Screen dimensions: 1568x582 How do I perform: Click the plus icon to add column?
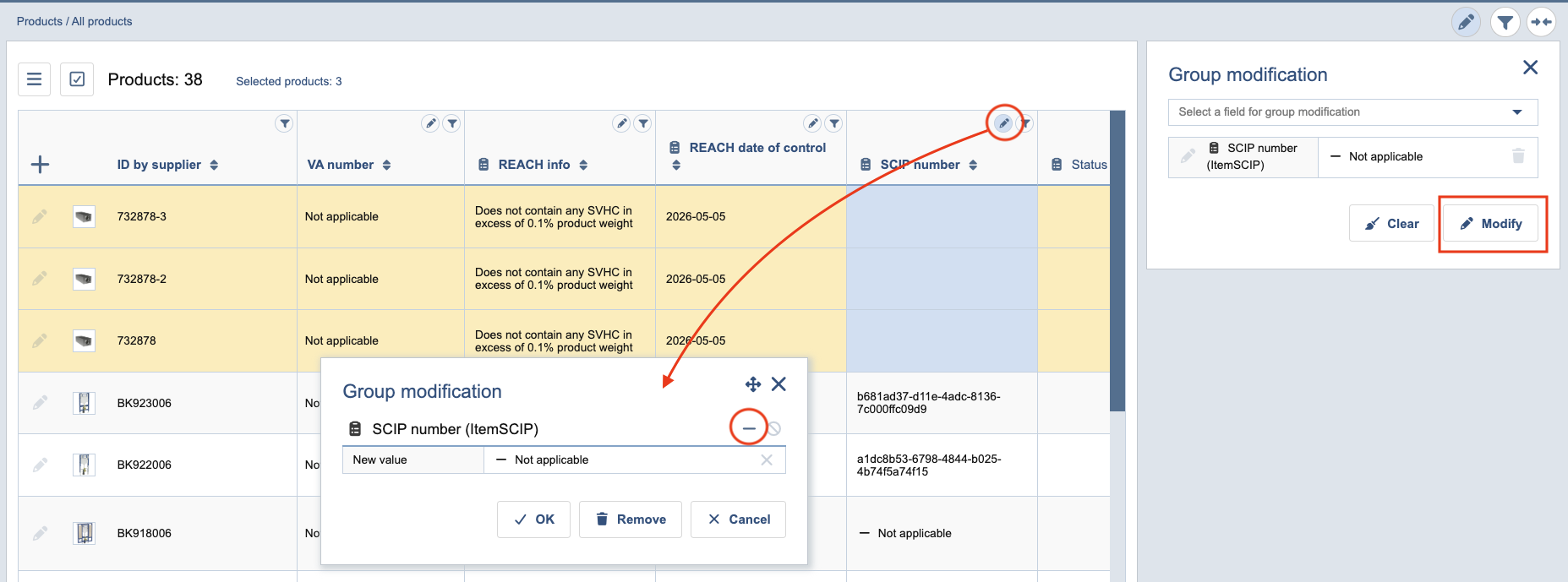(40, 165)
